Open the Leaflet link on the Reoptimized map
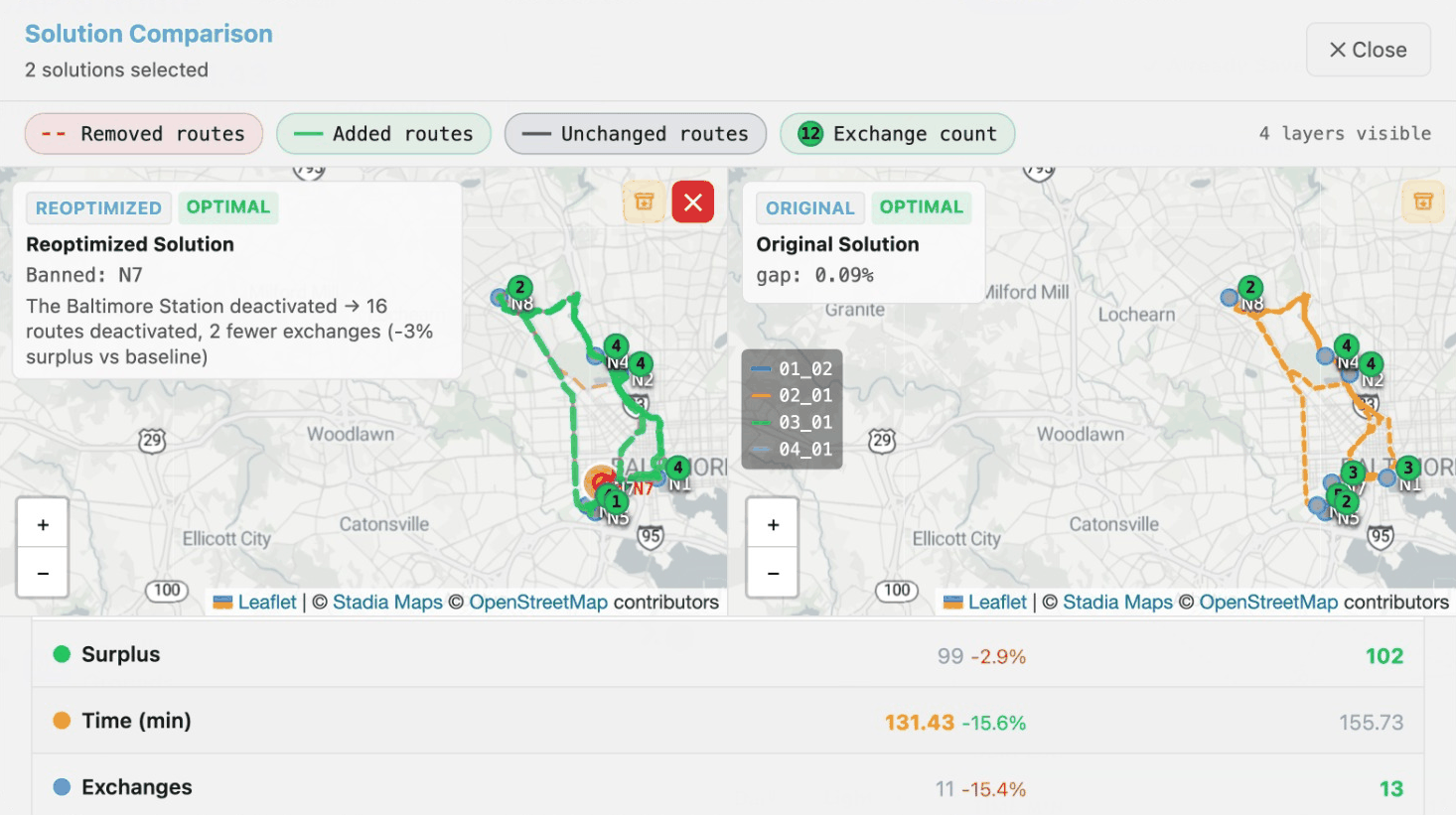1456x815 pixels. [255, 602]
